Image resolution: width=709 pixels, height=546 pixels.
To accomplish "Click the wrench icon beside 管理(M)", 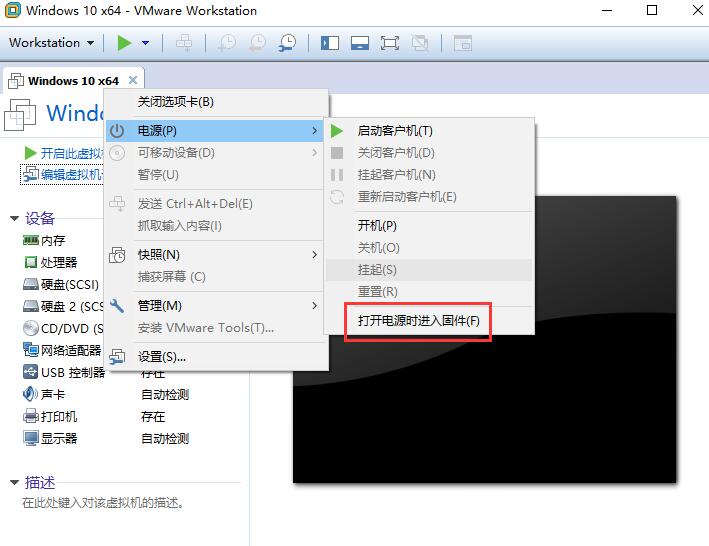I will 117,306.
